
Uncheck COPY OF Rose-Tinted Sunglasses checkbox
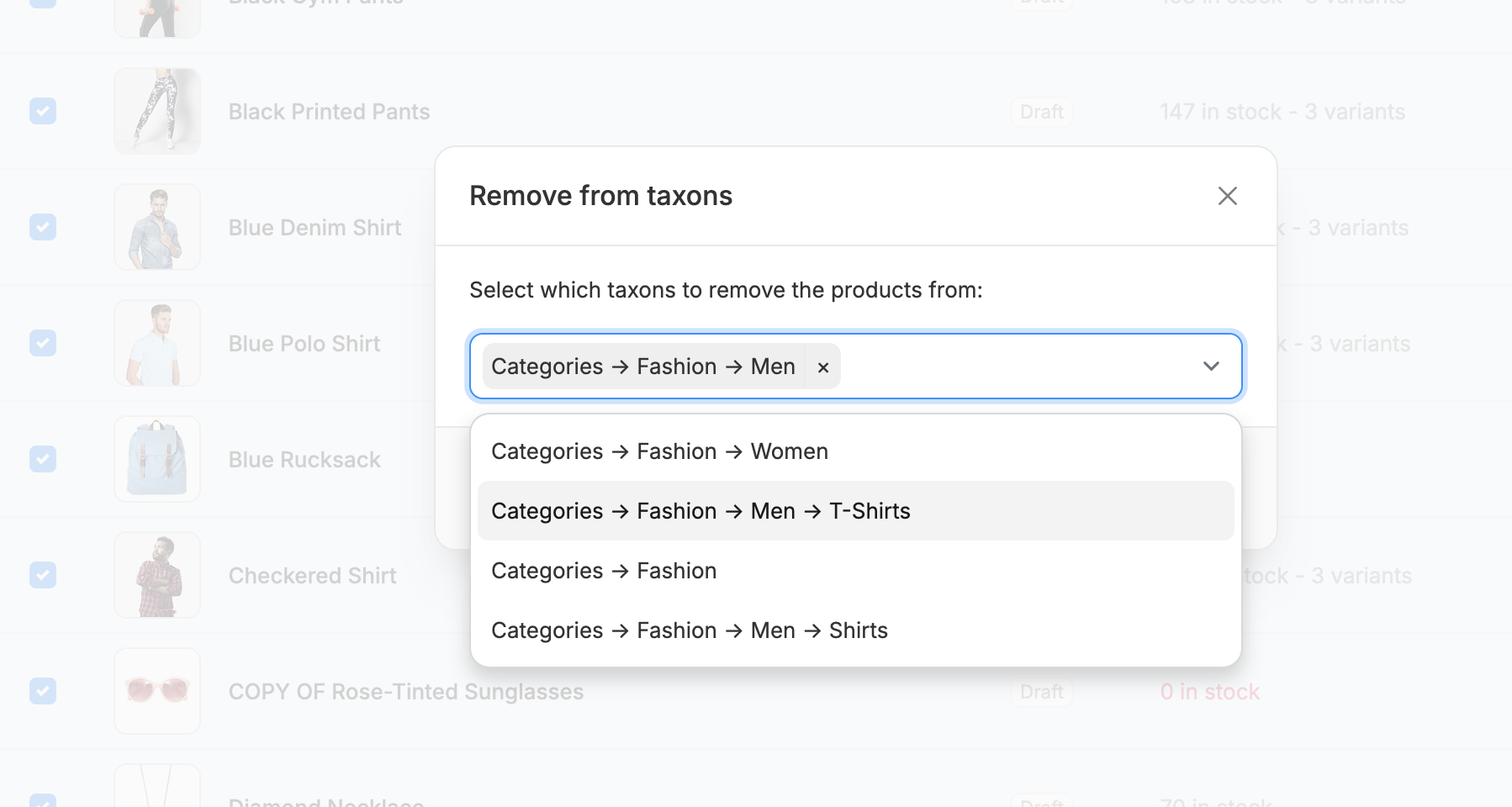pos(43,691)
